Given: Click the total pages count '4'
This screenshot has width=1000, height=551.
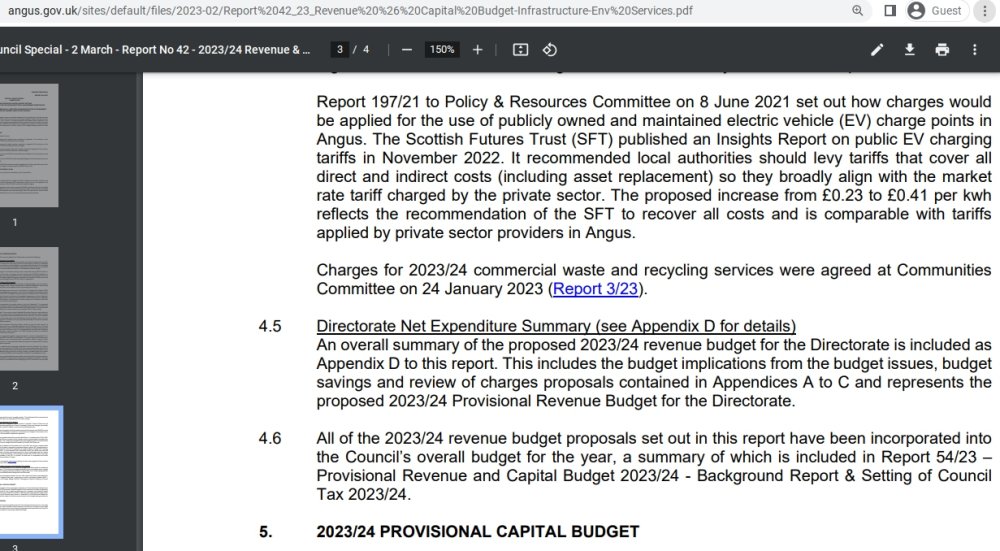Looking at the screenshot, I should [366, 50].
